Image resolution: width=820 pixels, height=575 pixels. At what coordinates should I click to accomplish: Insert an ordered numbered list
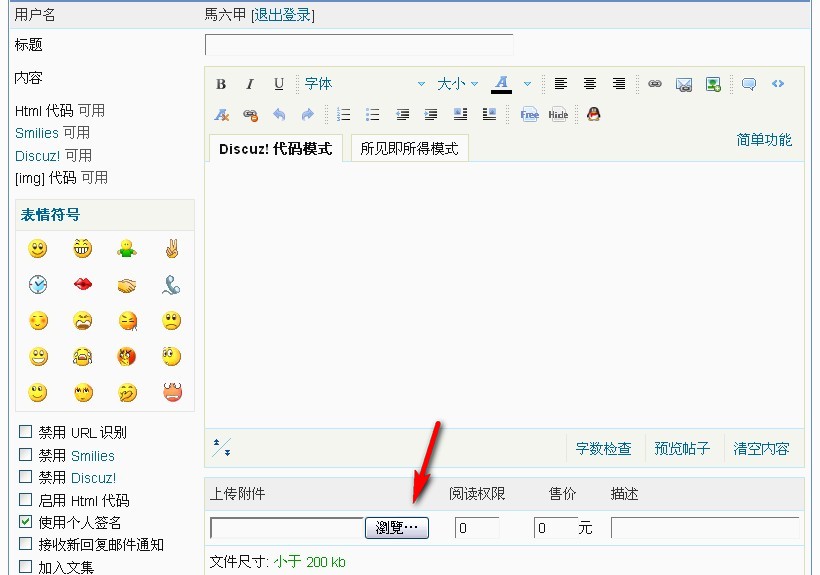(x=344, y=114)
